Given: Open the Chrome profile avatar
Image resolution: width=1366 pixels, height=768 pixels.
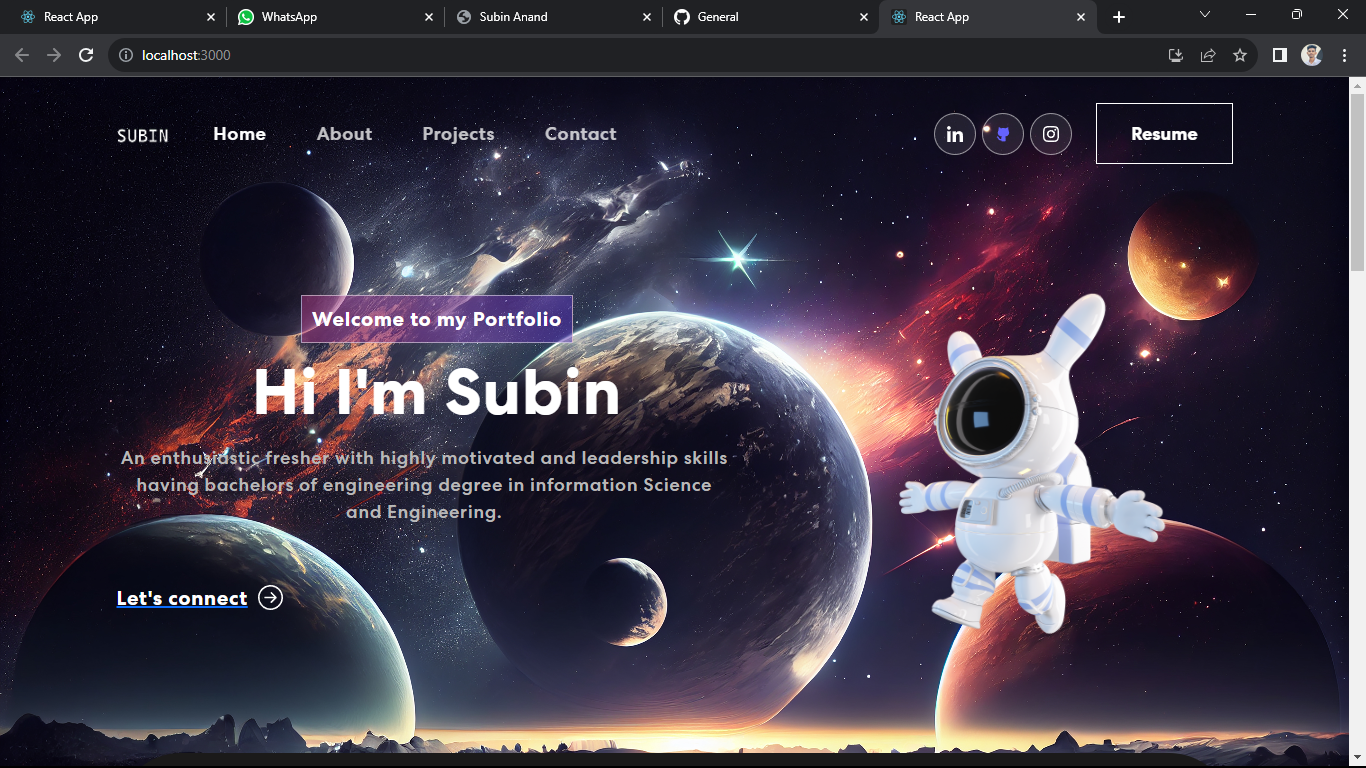Looking at the screenshot, I should click(x=1312, y=55).
